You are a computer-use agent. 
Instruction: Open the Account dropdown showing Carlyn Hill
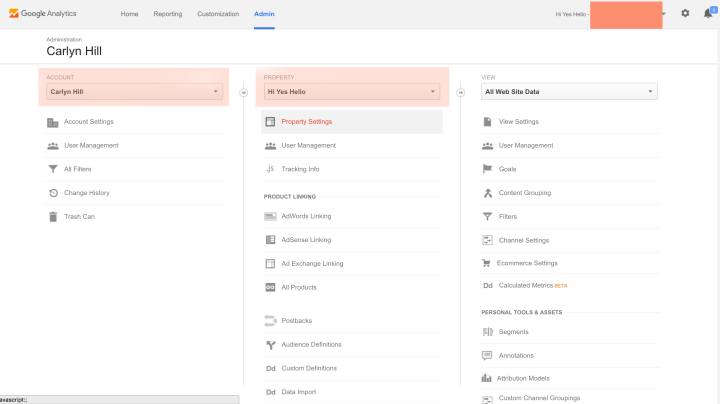point(134,92)
